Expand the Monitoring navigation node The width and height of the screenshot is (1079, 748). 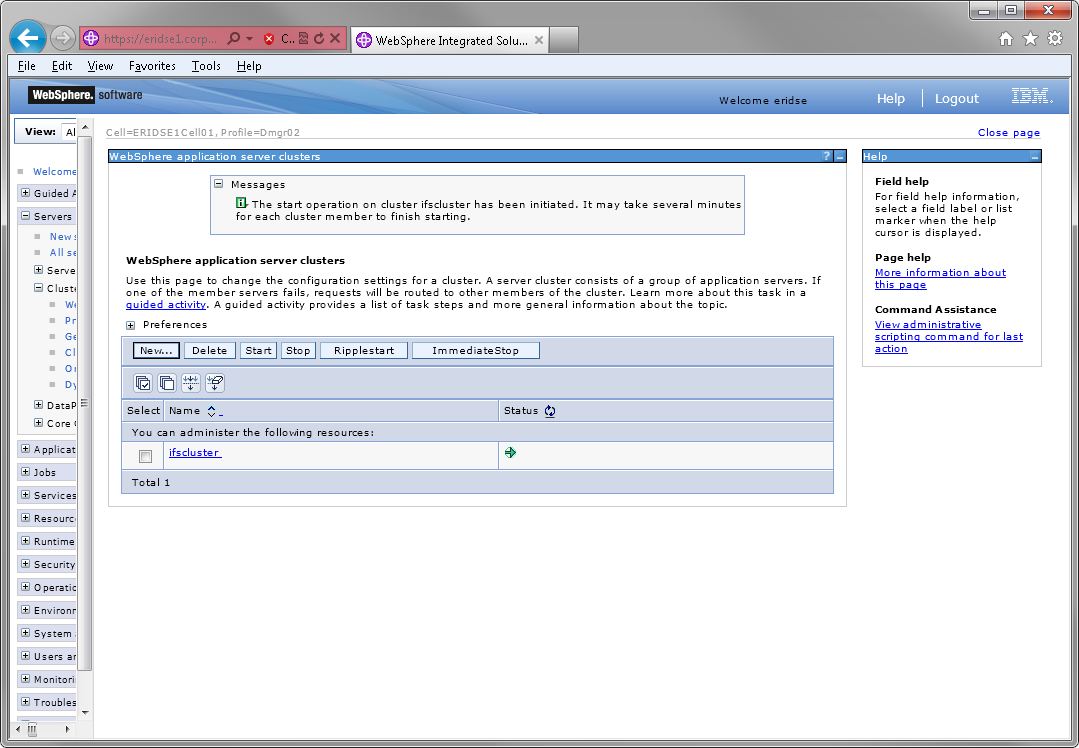click(25, 678)
